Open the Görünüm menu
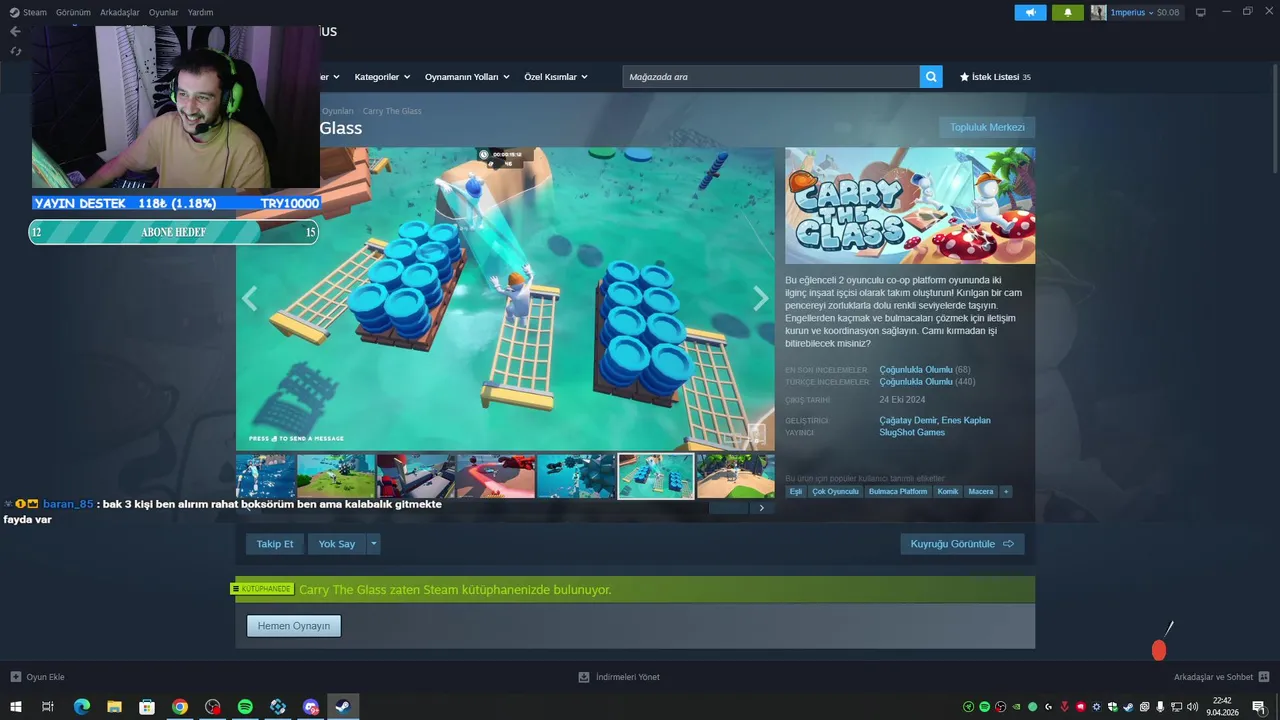 click(73, 12)
